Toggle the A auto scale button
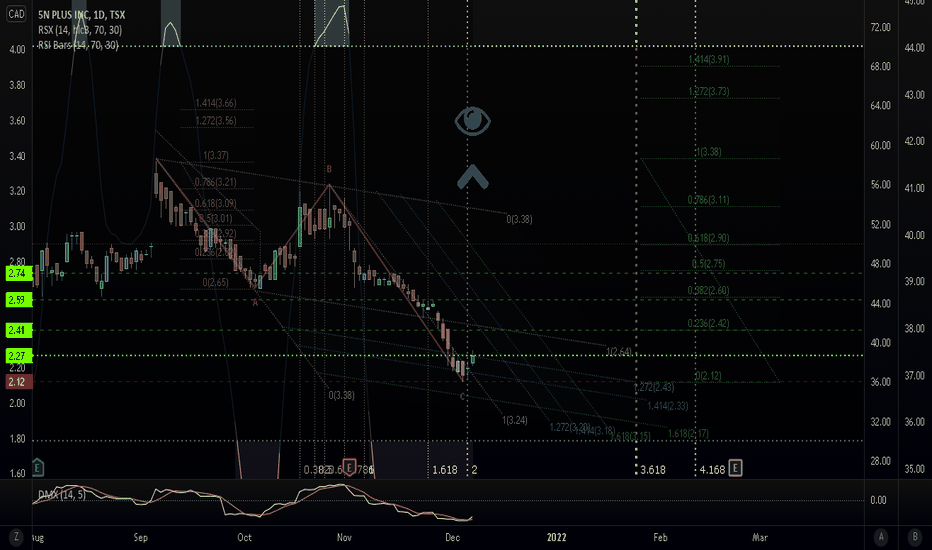The image size is (932, 550). 881,537
